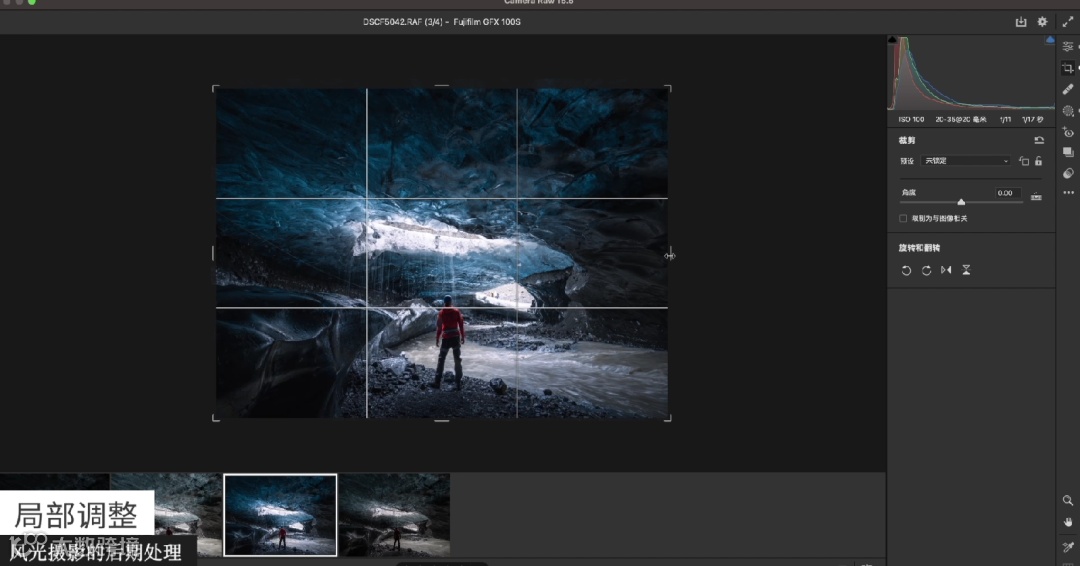Viewport: 1080px width, 566px height.
Task: Click the crop box top-right corner handle
Action: click(x=667, y=89)
